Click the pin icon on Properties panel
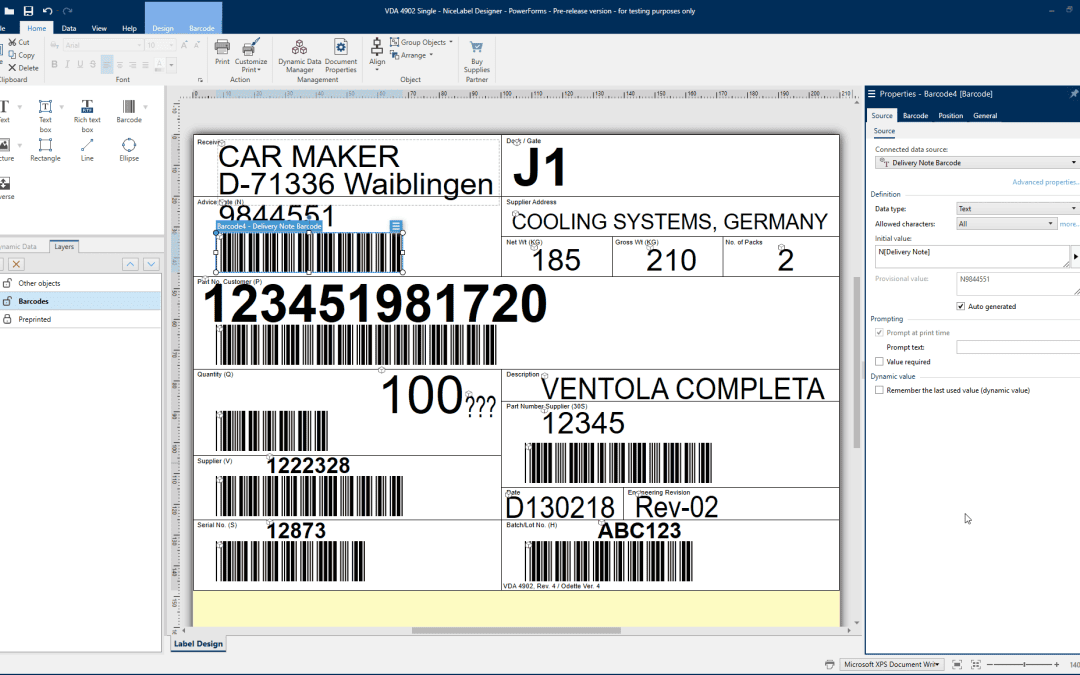Image resolution: width=1080 pixels, height=675 pixels. click(1073, 94)
